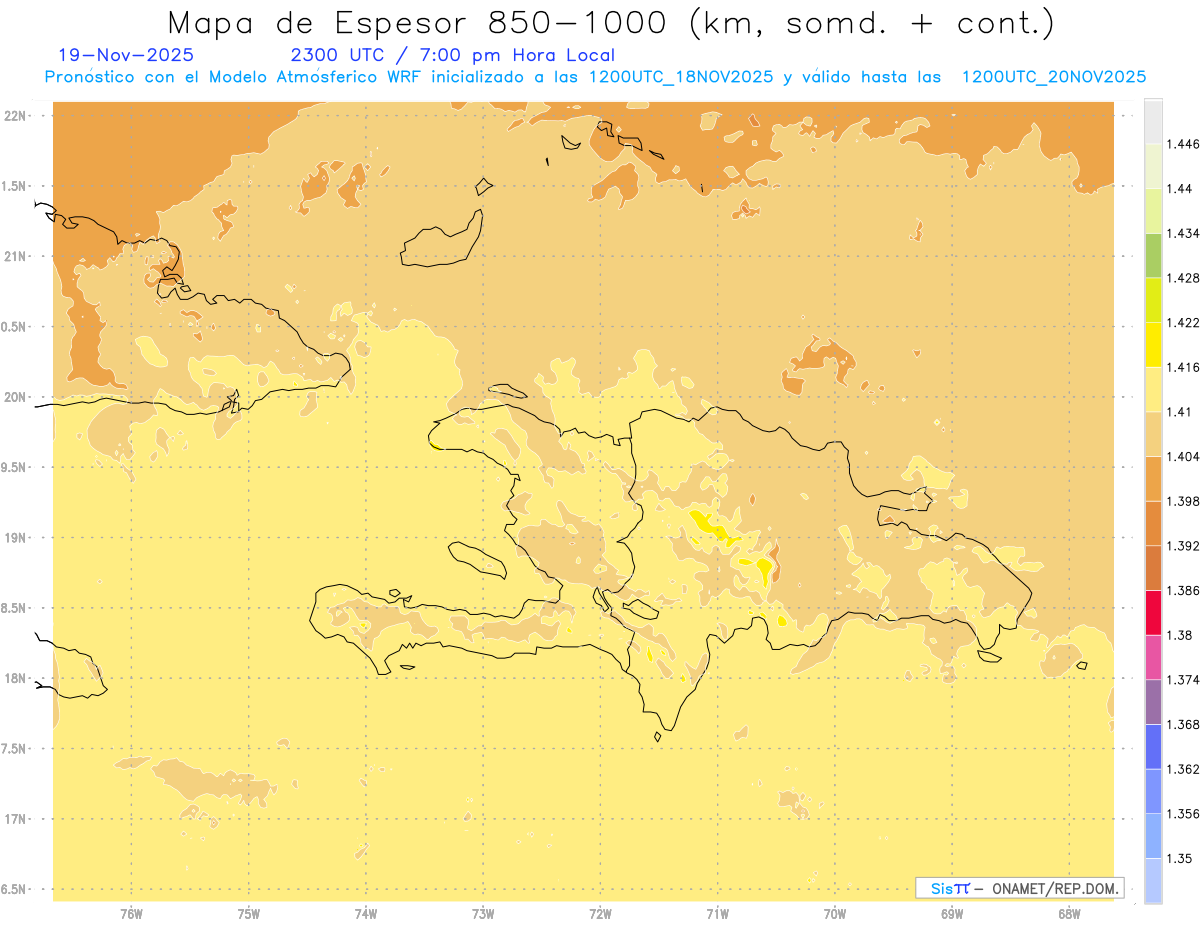Click the "21N" latitude label
This screenshot has width=1200, height=927.
[15, 256]
